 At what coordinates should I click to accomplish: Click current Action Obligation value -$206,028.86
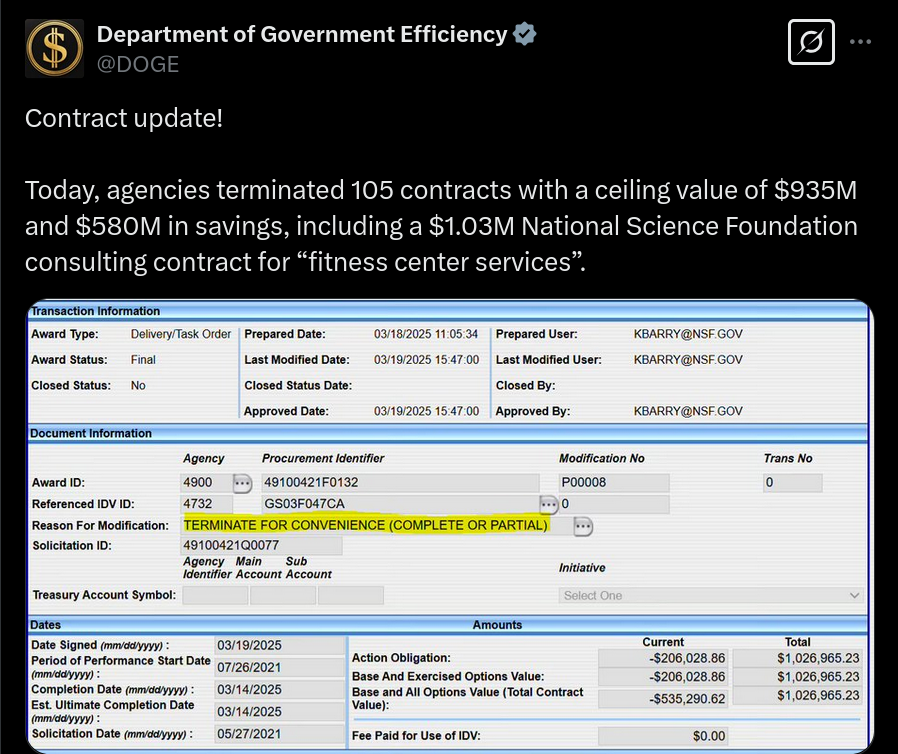(x=663, y=658)
